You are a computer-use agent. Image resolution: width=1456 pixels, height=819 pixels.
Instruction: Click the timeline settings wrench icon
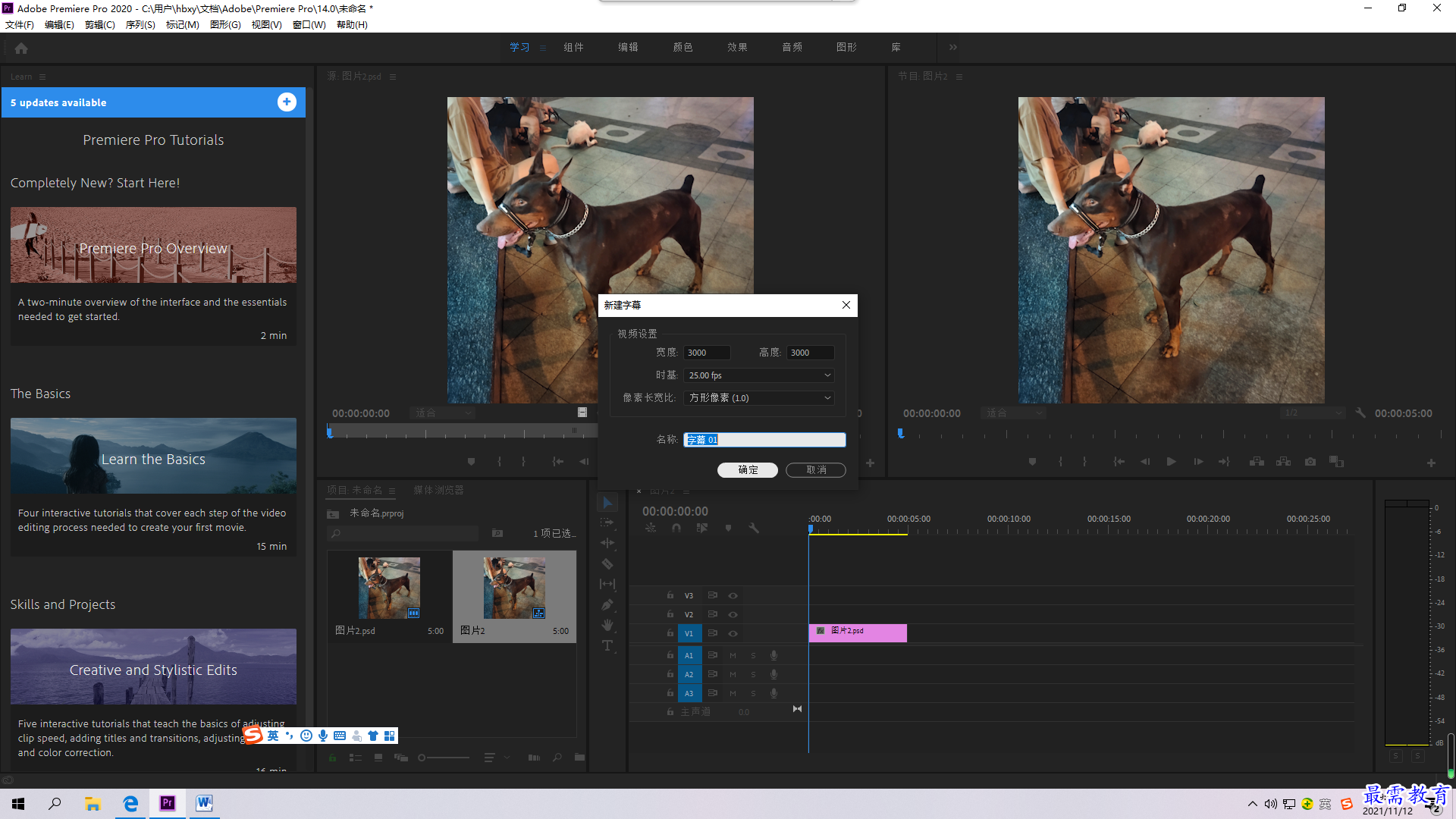coord(754,528)
